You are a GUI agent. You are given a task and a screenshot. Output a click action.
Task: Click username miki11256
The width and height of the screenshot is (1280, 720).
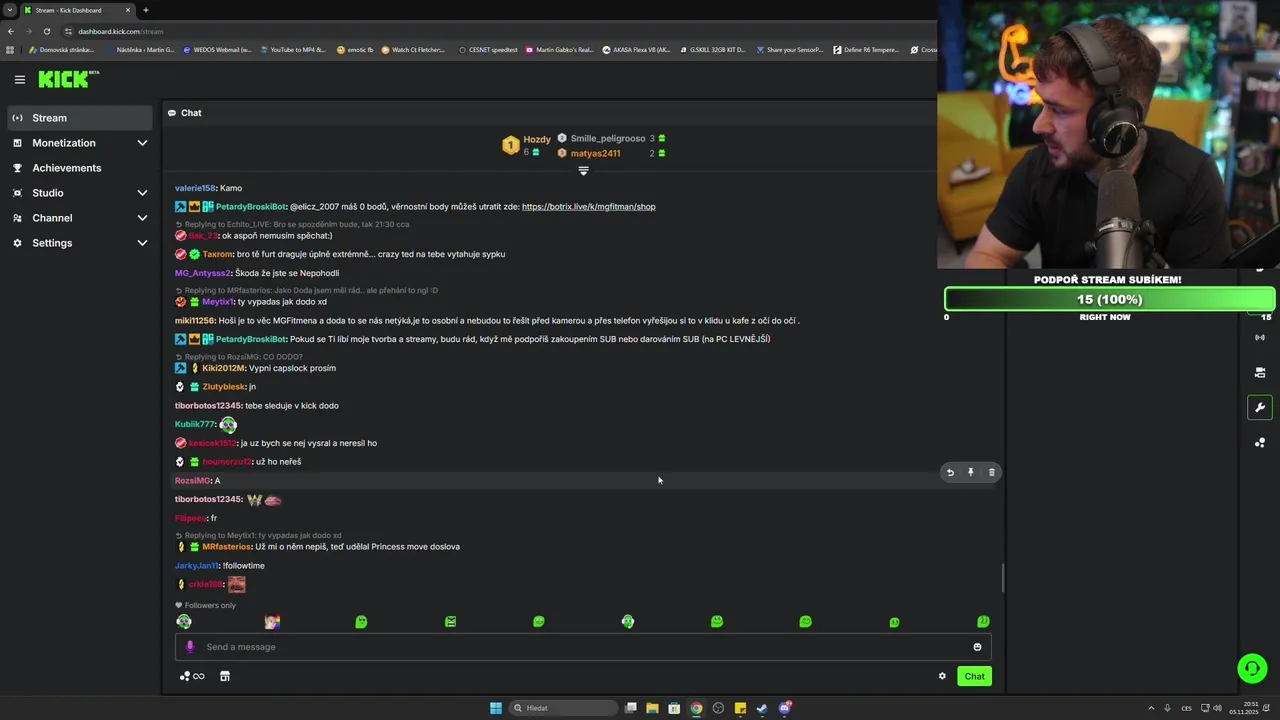pyautogui.click(x=195, y=321)
